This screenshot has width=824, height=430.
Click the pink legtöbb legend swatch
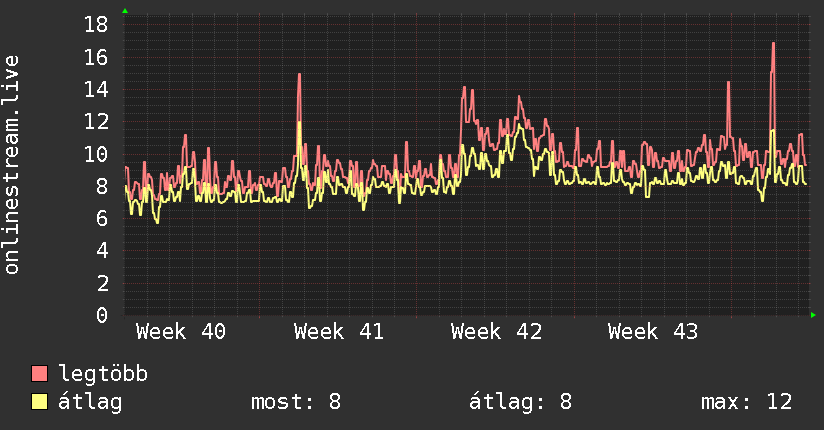pyautogui.click(x=39, y=373)
